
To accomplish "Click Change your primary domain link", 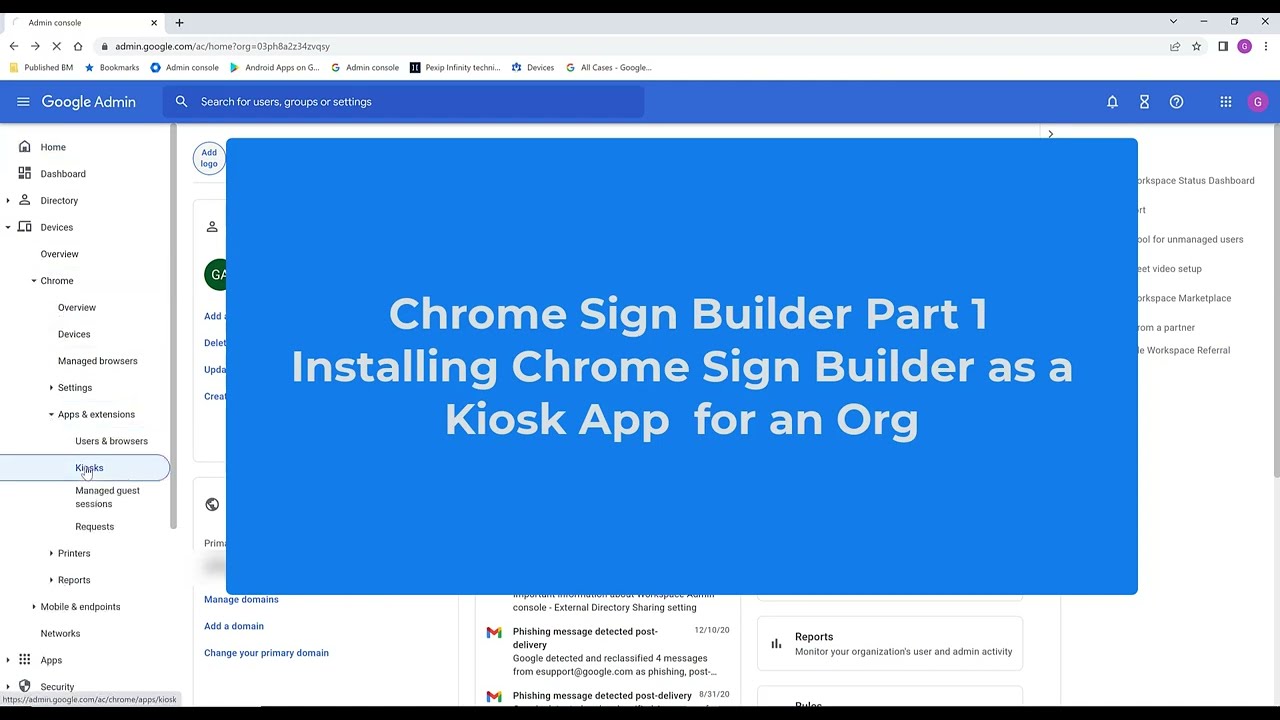I will click(266, 653).
